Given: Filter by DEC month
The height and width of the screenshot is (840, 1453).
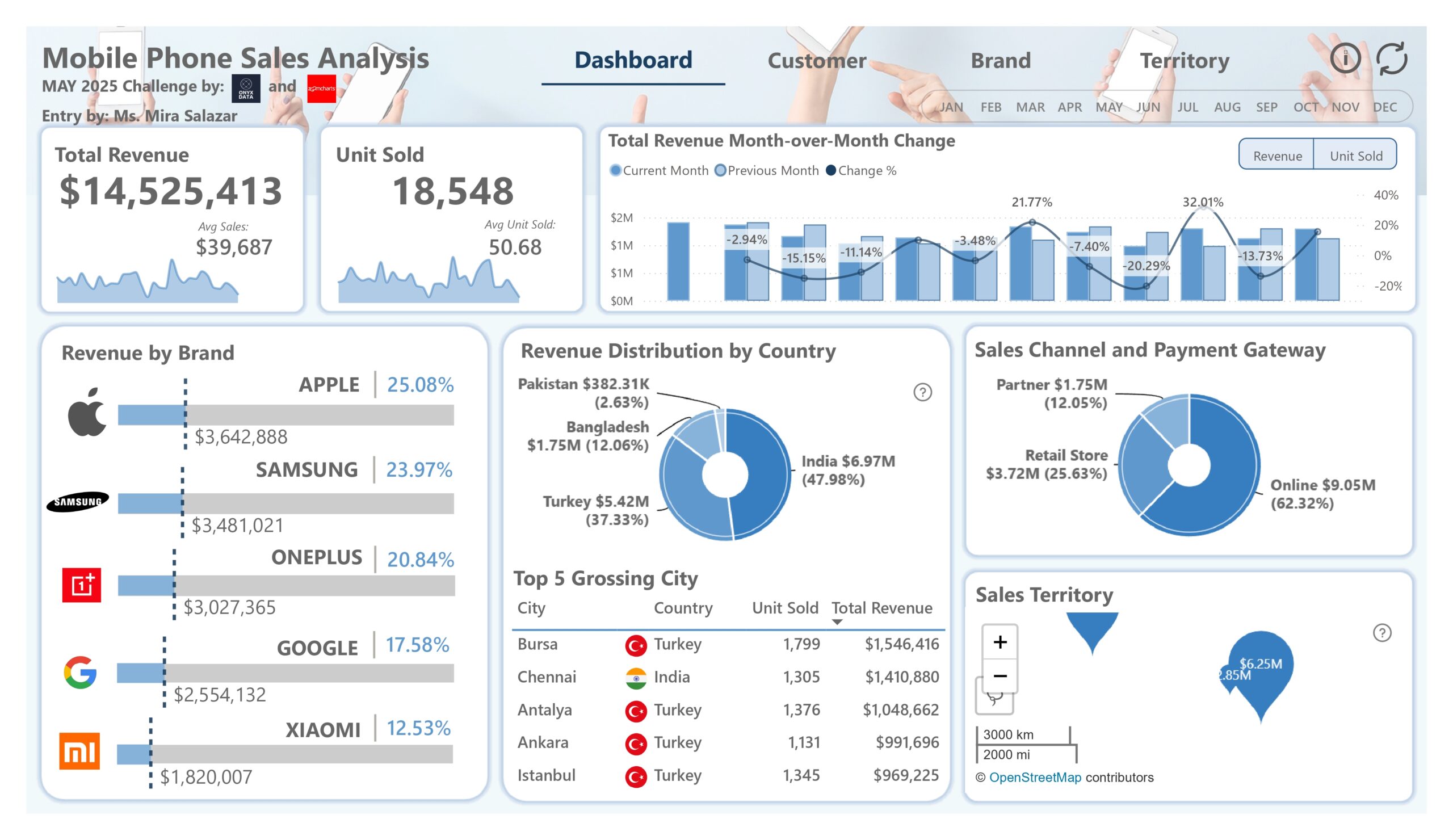Looking at the screenshot, I should pos(1384,107).
